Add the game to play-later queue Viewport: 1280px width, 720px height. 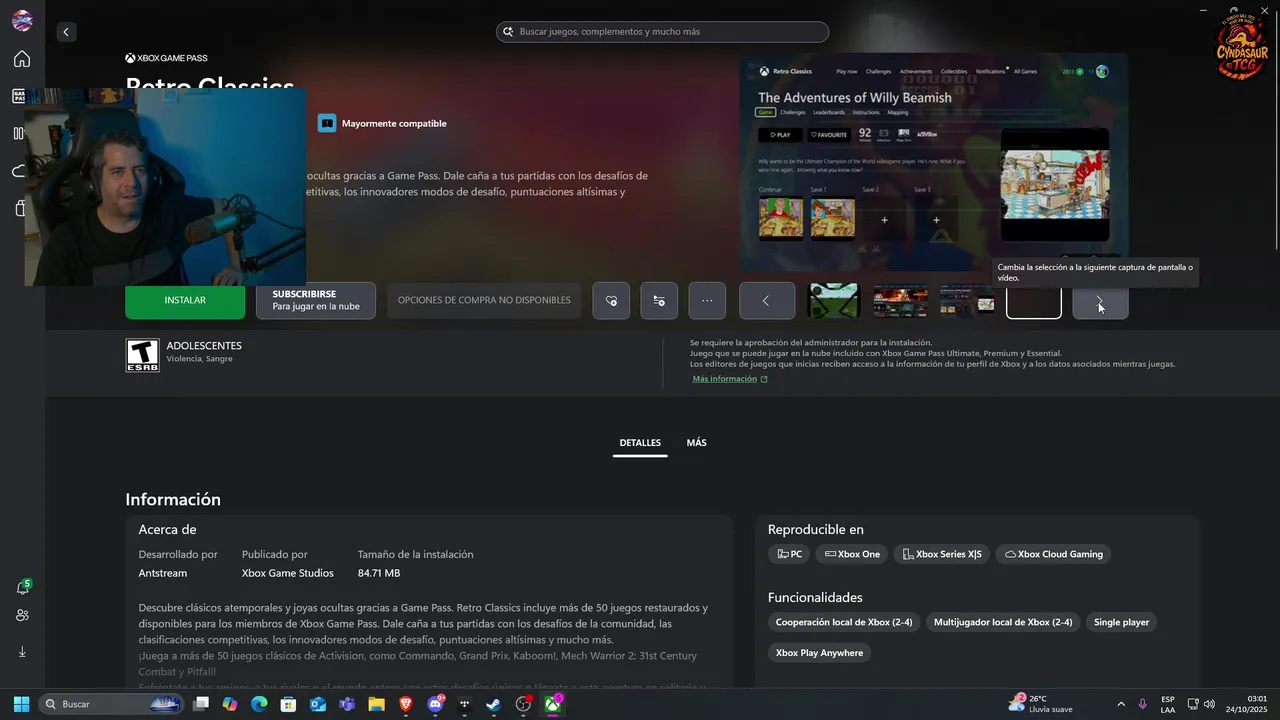(659, 300)
